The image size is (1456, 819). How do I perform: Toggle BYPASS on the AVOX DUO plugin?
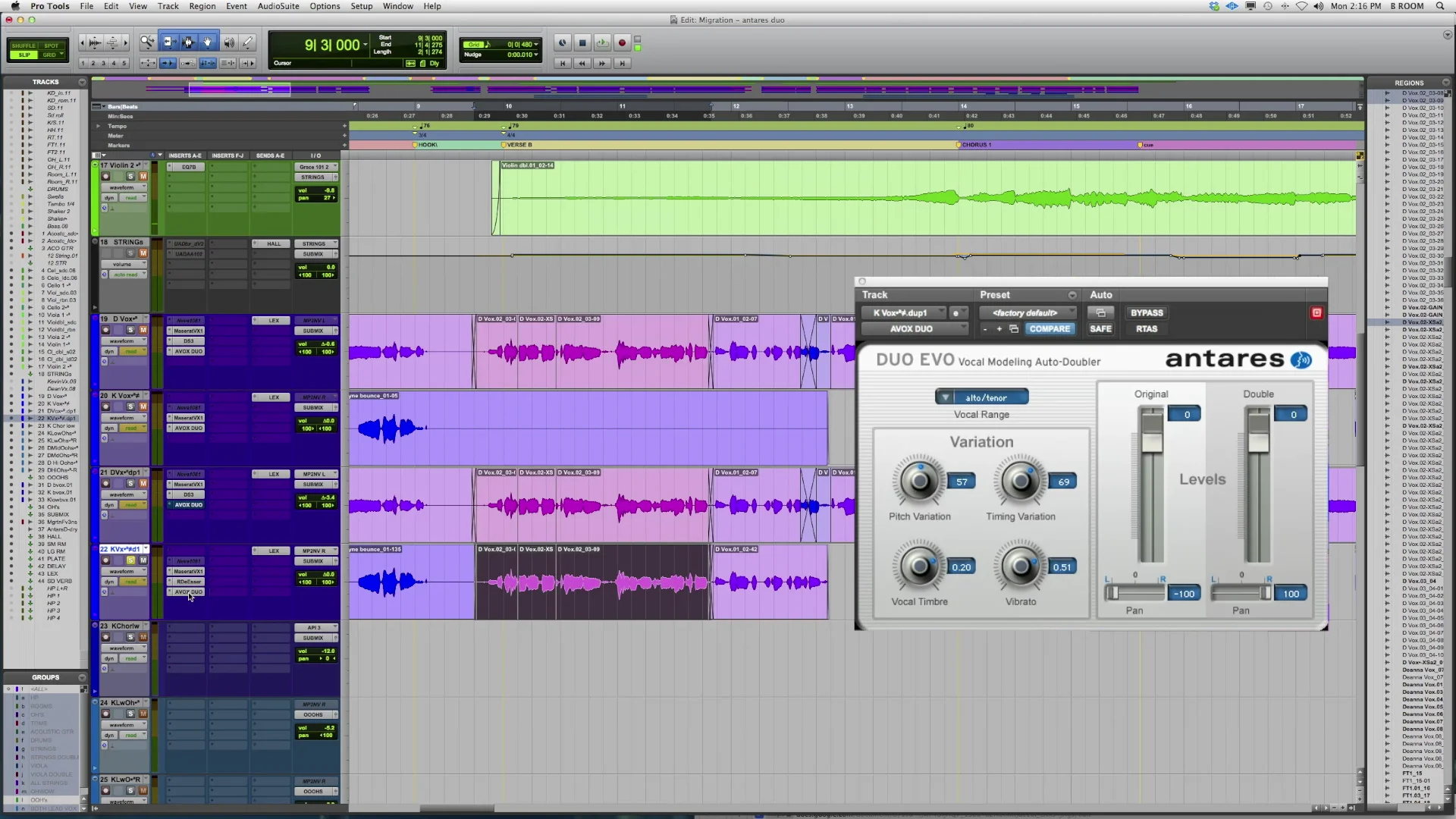click(1147, 312)
